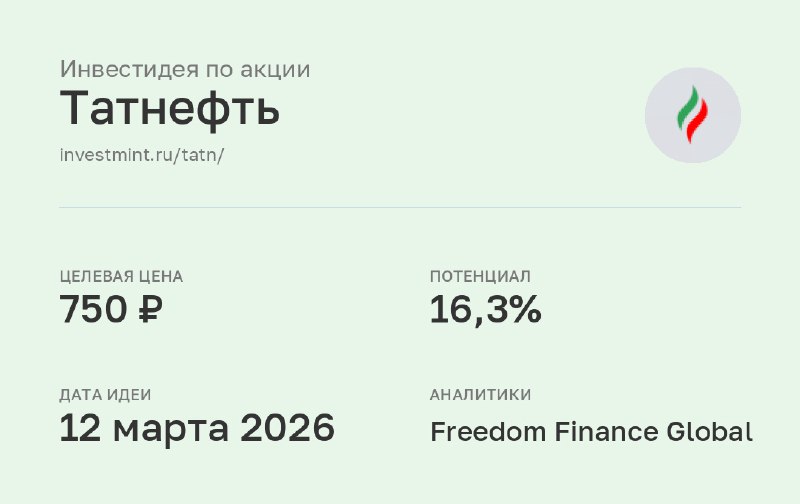
Task: Select the 16,3% potential value
Action: tap(486, 310)
